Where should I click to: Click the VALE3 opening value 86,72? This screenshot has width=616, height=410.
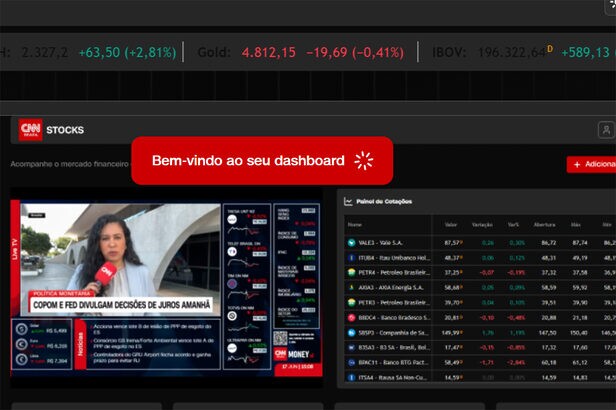[x=548, y=243]
